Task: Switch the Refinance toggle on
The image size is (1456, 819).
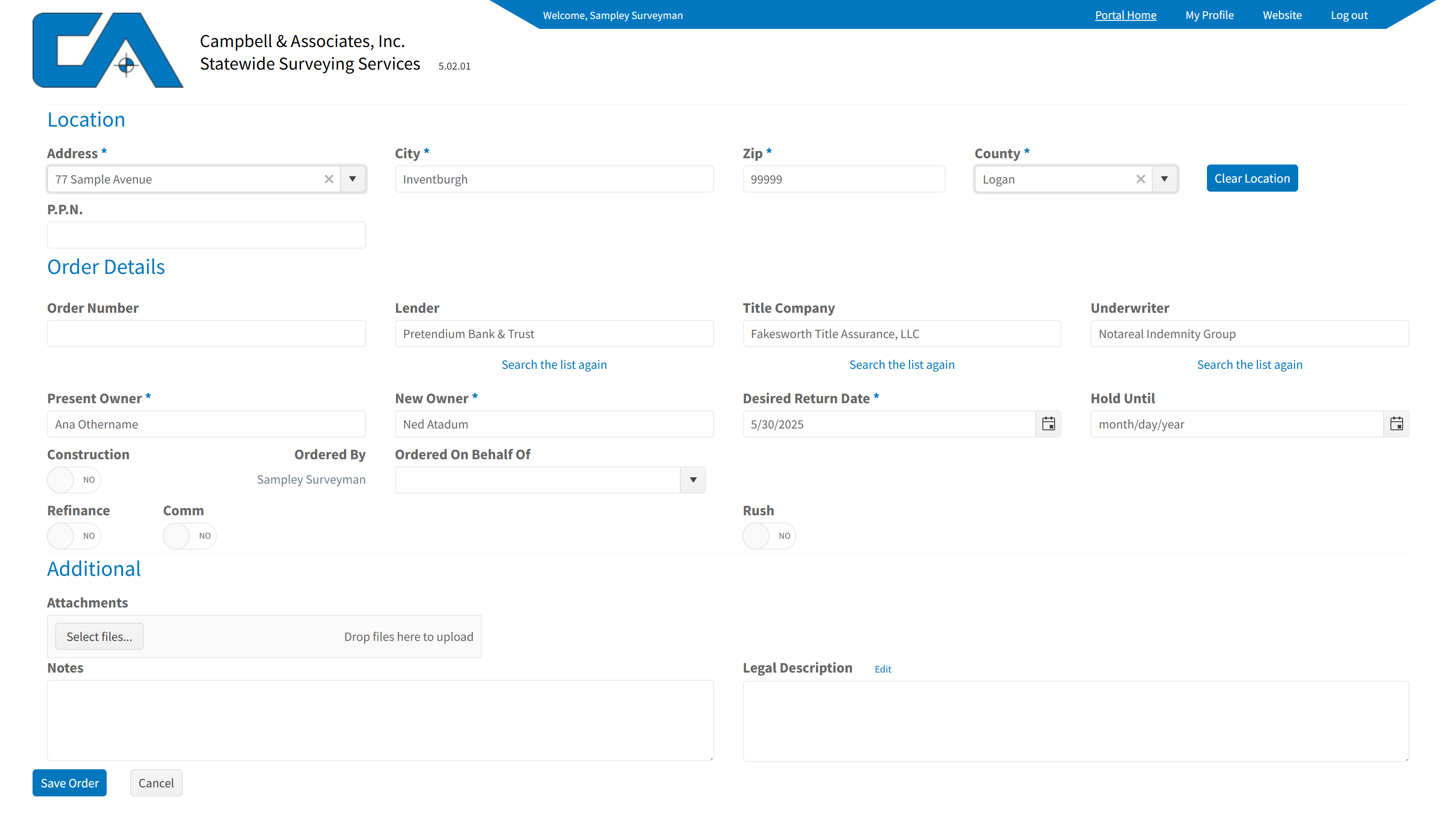Action: (x=74, y=535)
